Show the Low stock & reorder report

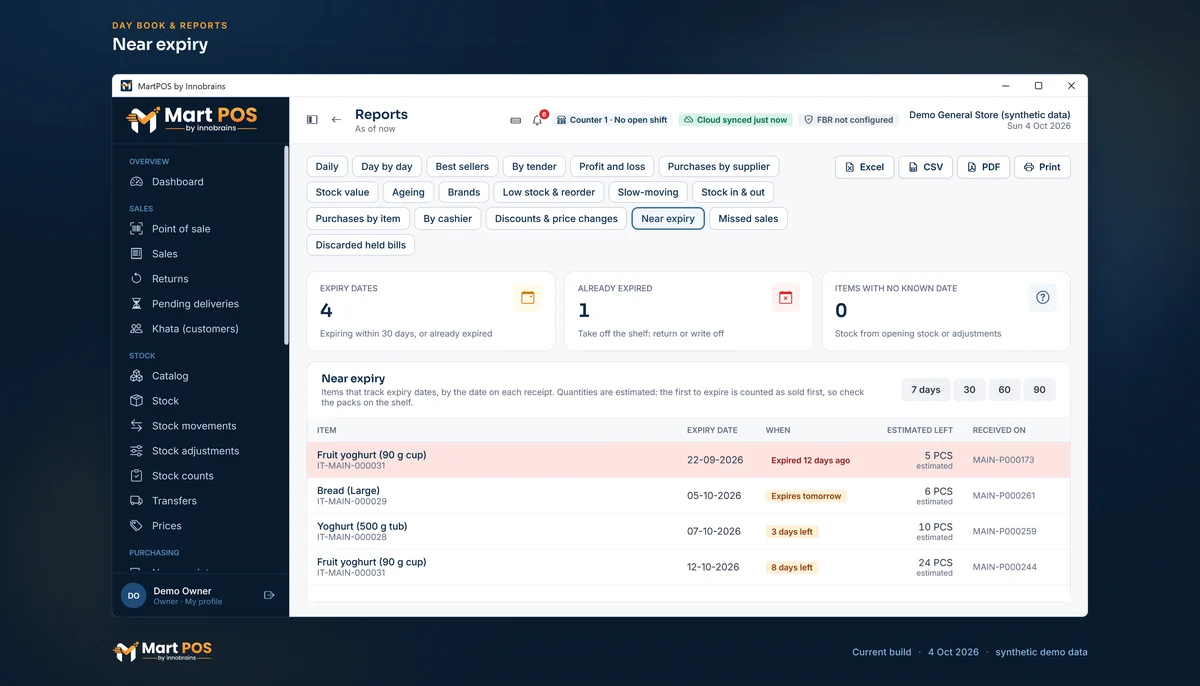tap(549, 193)
